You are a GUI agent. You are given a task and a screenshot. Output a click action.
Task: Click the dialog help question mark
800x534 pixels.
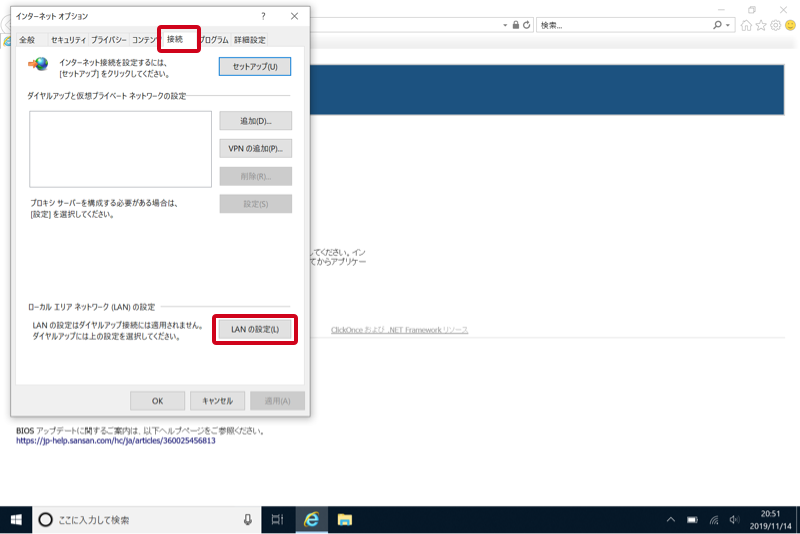(263, 16)
